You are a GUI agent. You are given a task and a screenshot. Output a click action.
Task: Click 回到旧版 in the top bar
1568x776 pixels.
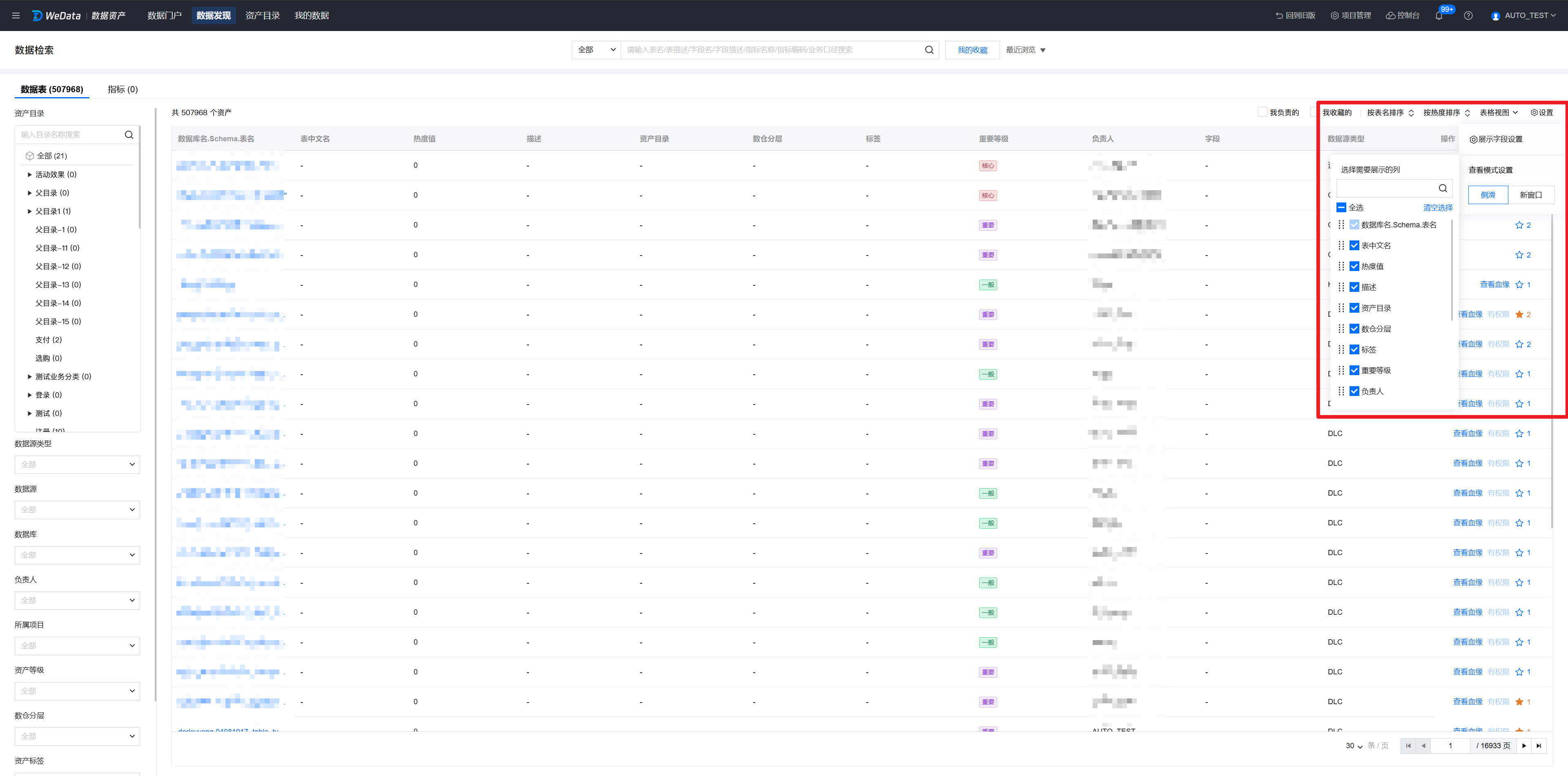[1295, 16]
